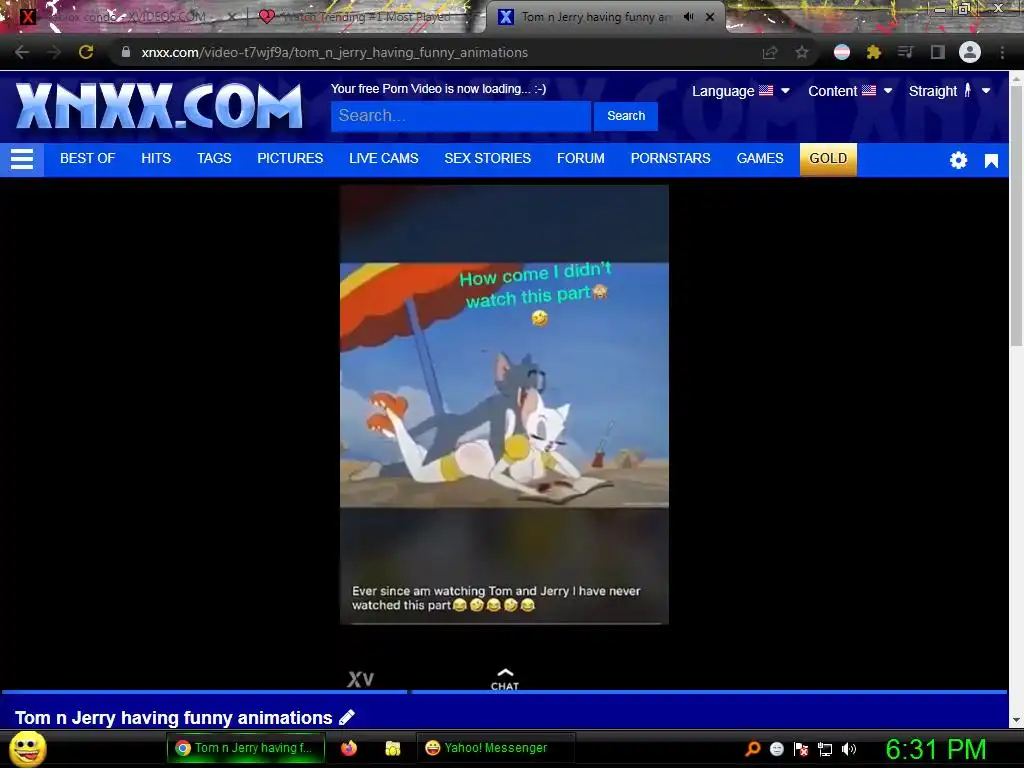Viewport: 1024px width, 768px height.
Task: Close the Tom n Jerry tab
Action: [x=710, y=17]
